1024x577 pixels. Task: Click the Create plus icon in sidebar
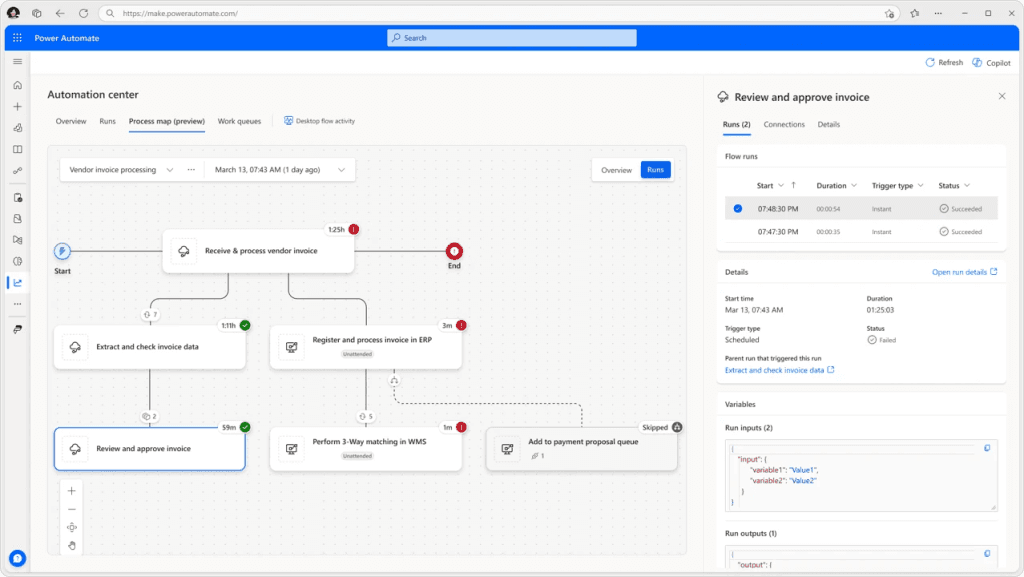click(18, 106)
